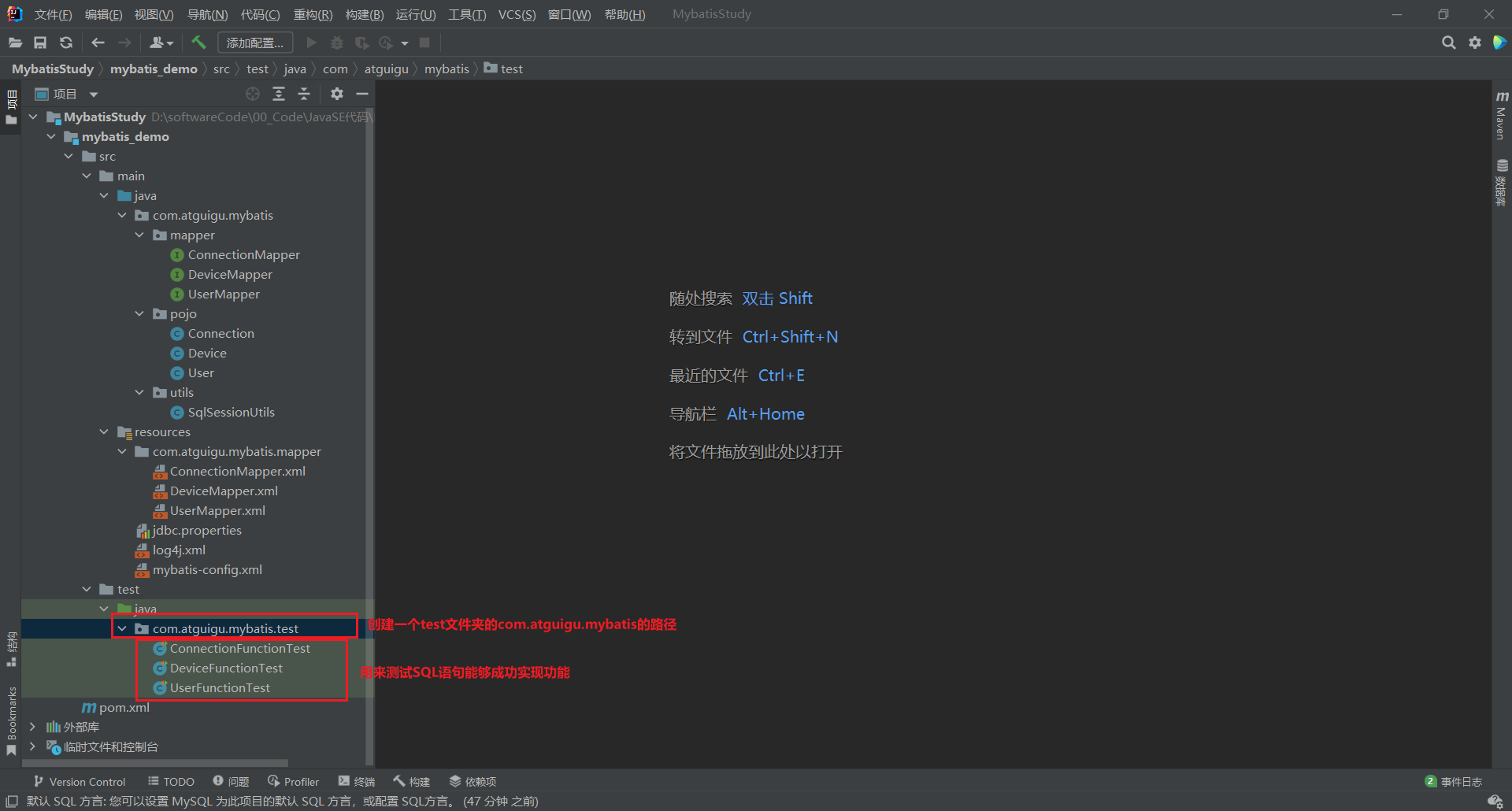Select the log4j.xml file
This screenshot has width=1512, height=811.
click(x=170, y=550)
